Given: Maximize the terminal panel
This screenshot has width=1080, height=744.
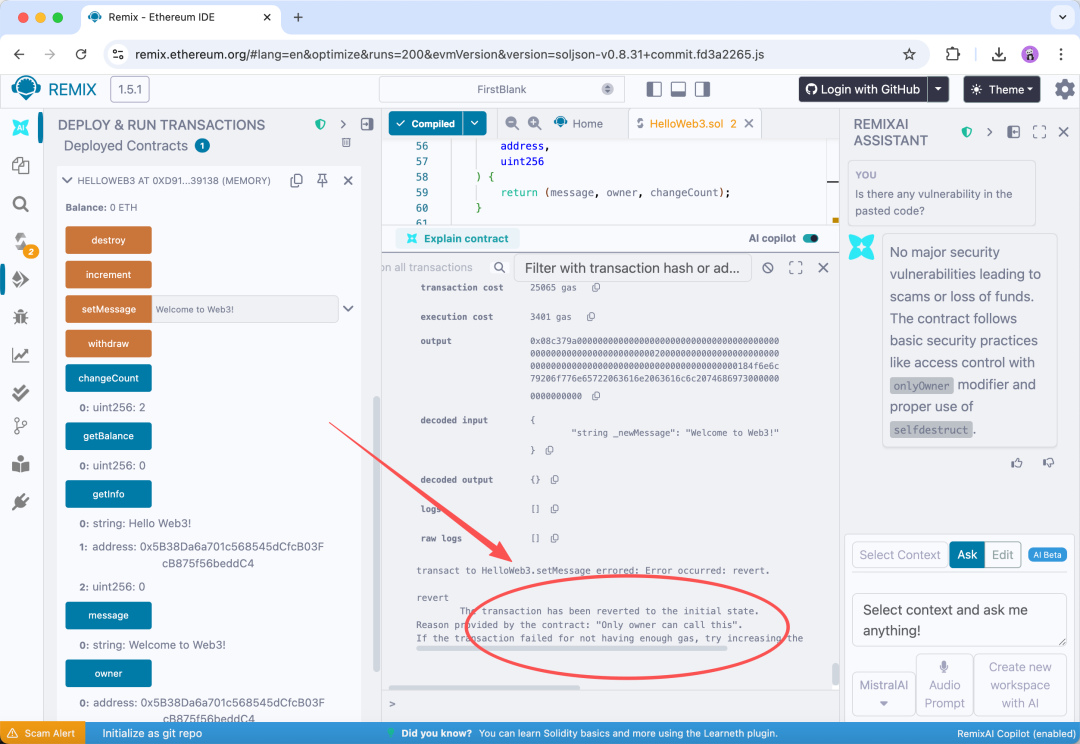Looking at the screenshot, I should point(796,268).
